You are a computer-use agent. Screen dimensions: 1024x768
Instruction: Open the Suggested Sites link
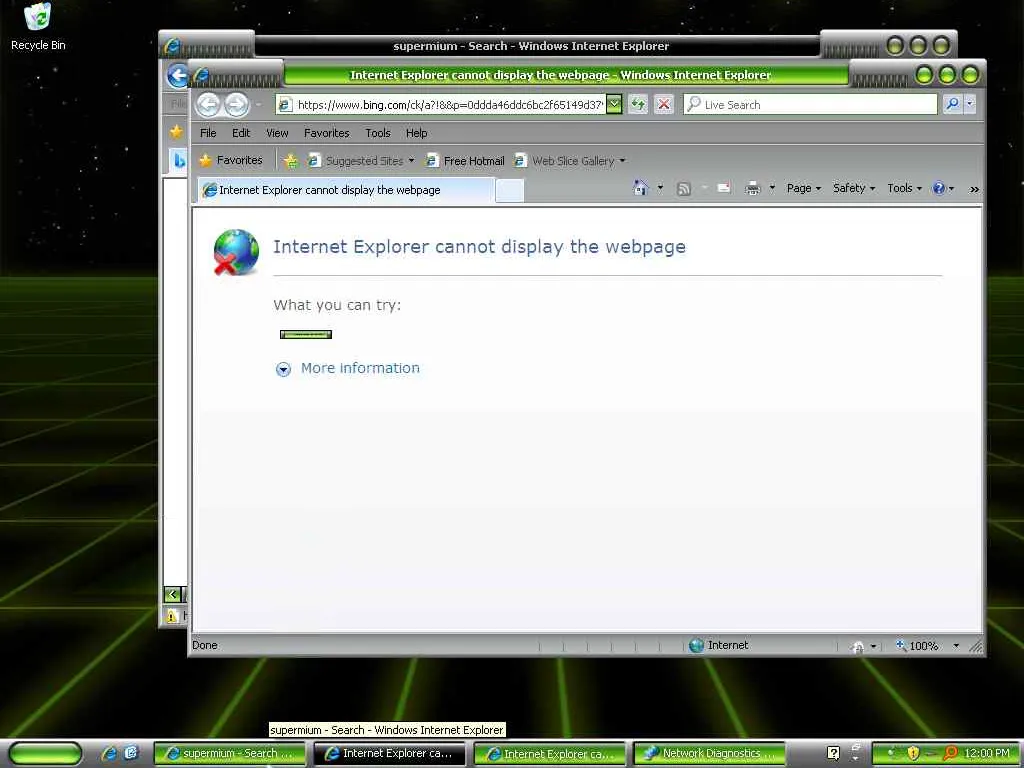360,161
